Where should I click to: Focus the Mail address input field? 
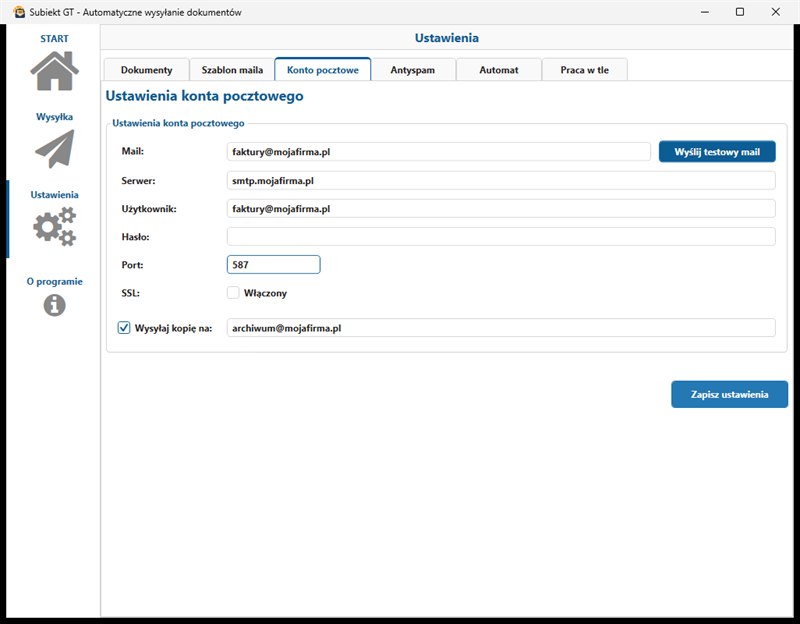pos(438,152)
